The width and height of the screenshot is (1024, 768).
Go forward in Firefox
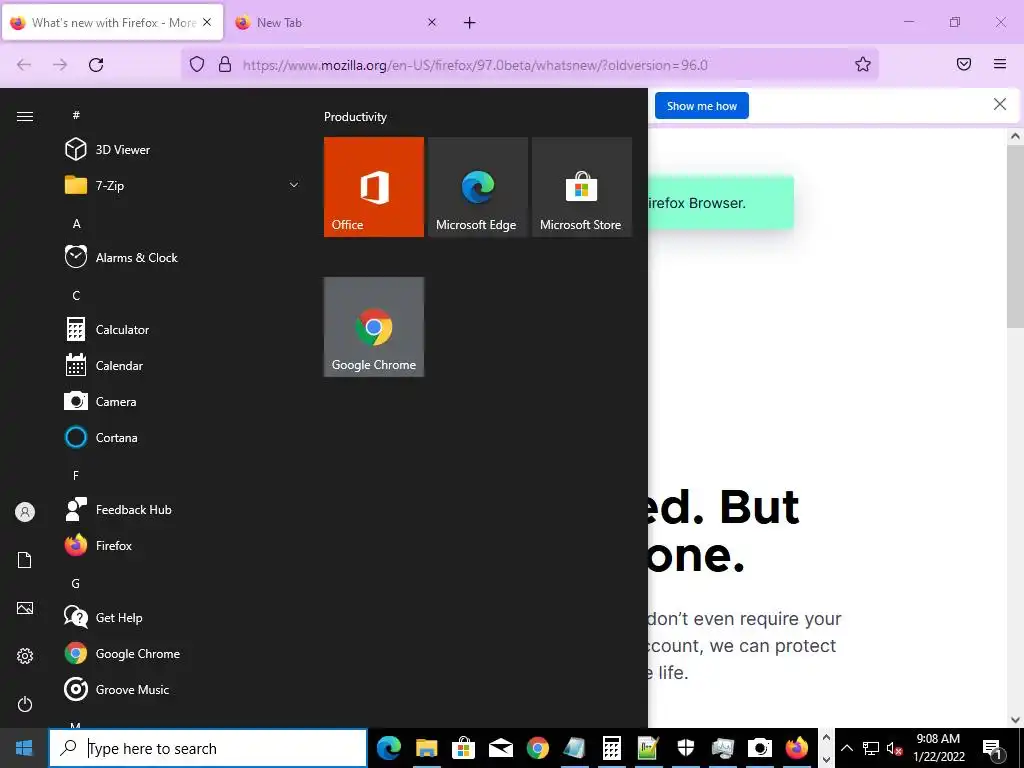[60, 65]
